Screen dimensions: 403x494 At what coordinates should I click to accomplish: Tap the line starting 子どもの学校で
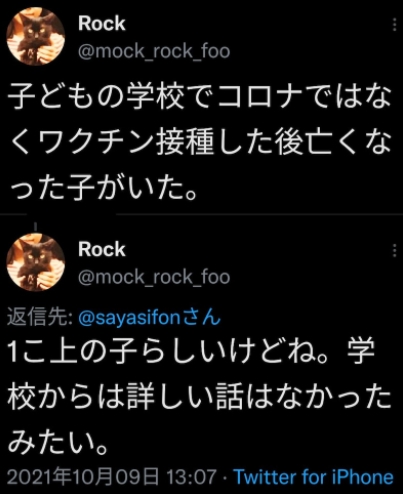point(200,98)
